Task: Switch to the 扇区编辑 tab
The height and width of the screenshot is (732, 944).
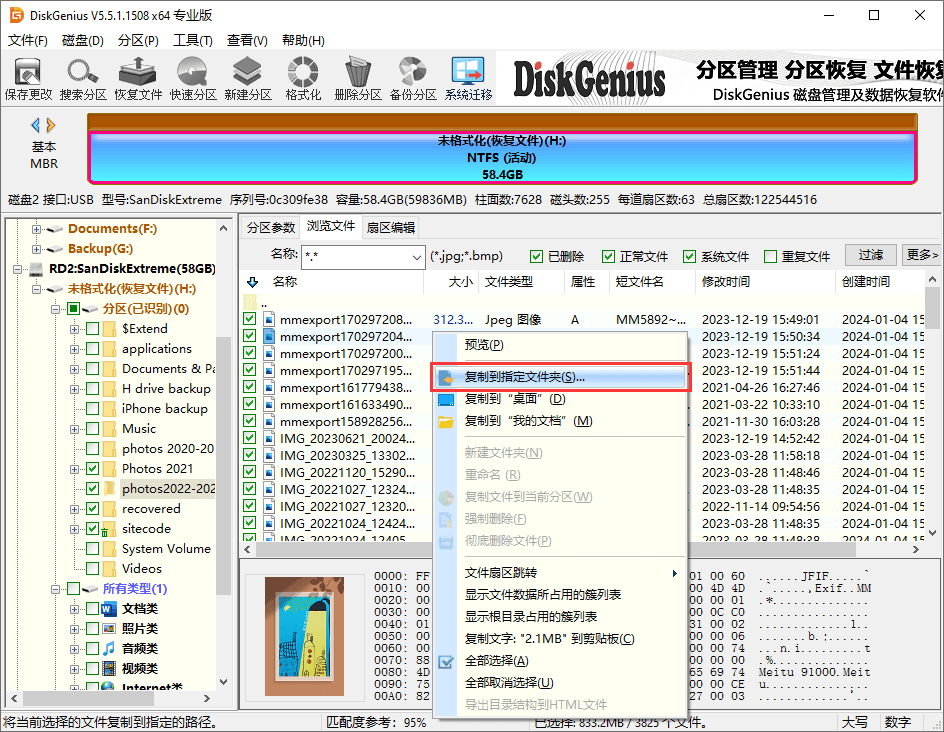Action: (x=391, y=228)
